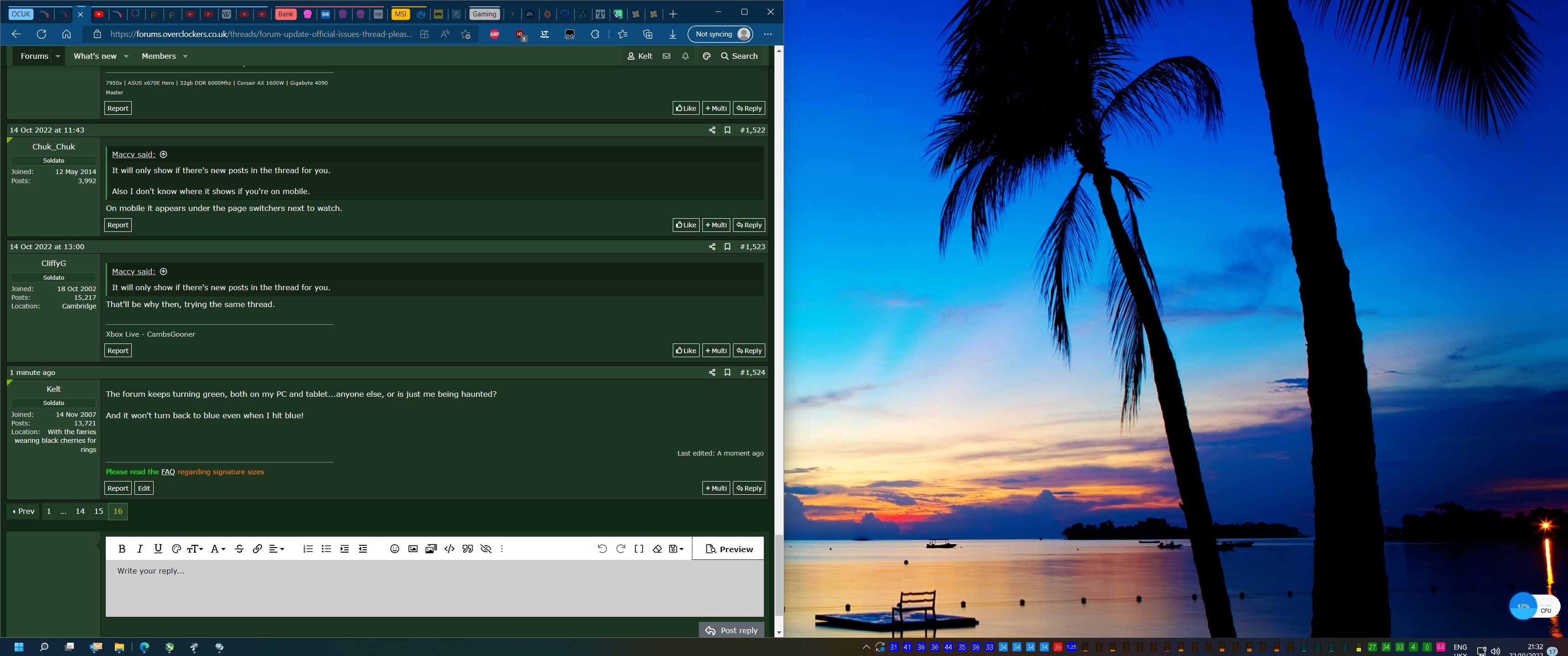Toggle BB code mode brackets
Viewport: 1568px width, 656px height.
(639, 549)
